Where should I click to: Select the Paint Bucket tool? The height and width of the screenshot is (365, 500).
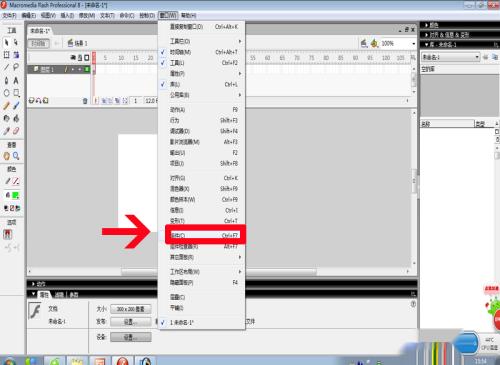[x=16, y=118]
